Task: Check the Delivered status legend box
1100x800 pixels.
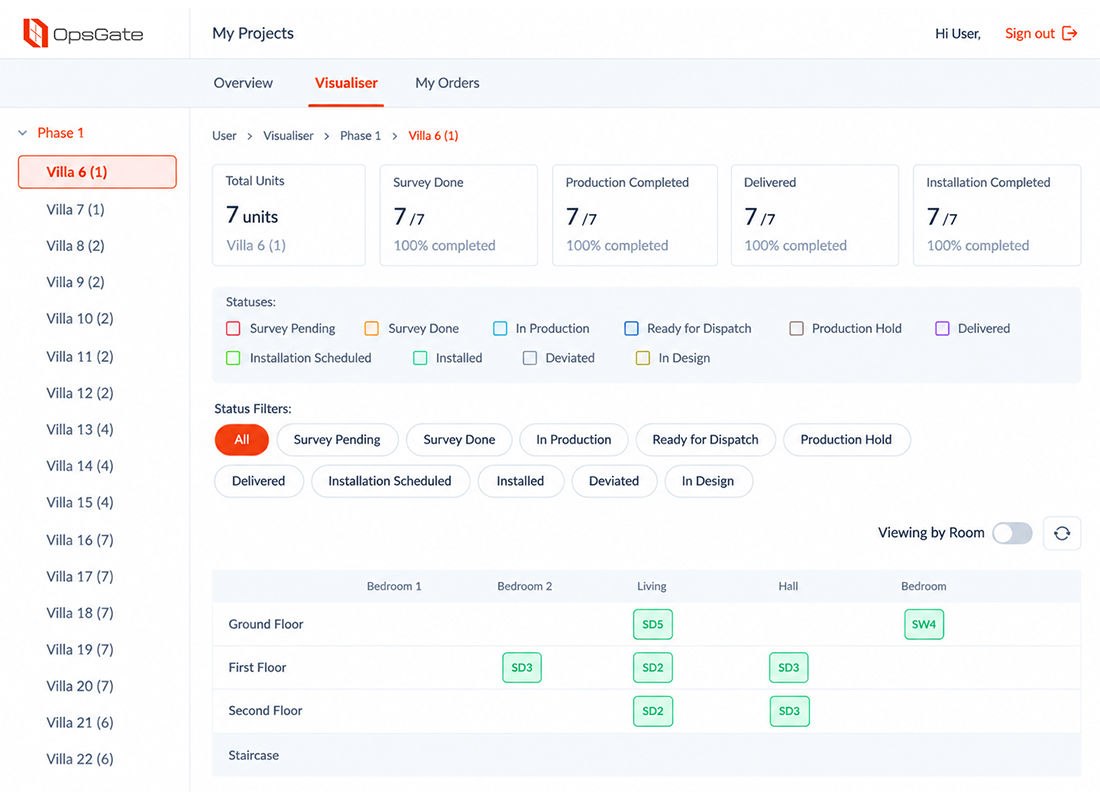Action: tap(942, 328)
